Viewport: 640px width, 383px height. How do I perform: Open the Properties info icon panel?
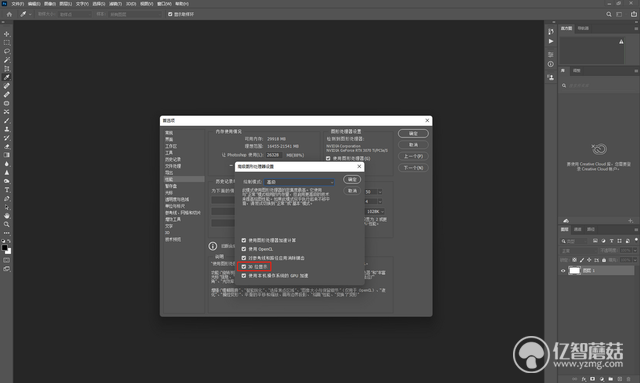pyautogui.click(x=551, y=64)
